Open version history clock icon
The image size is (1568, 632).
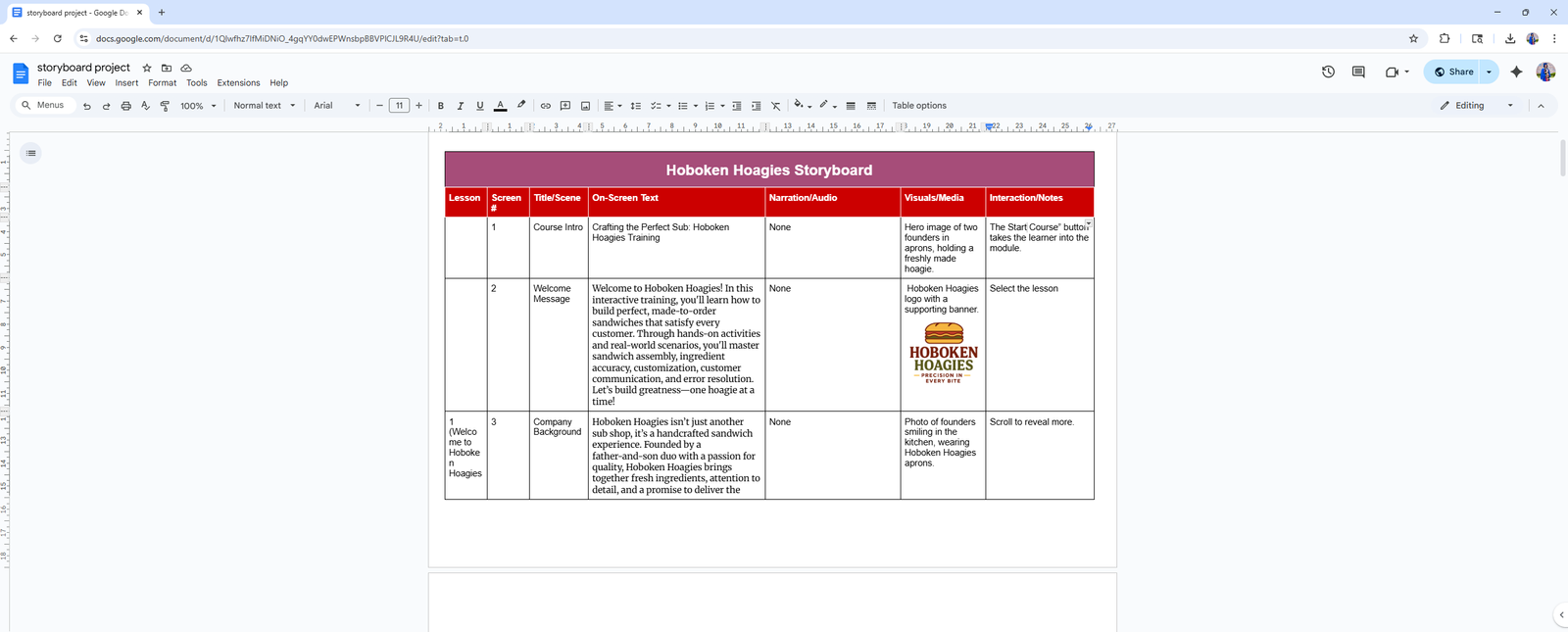(x=1328, y=72)
